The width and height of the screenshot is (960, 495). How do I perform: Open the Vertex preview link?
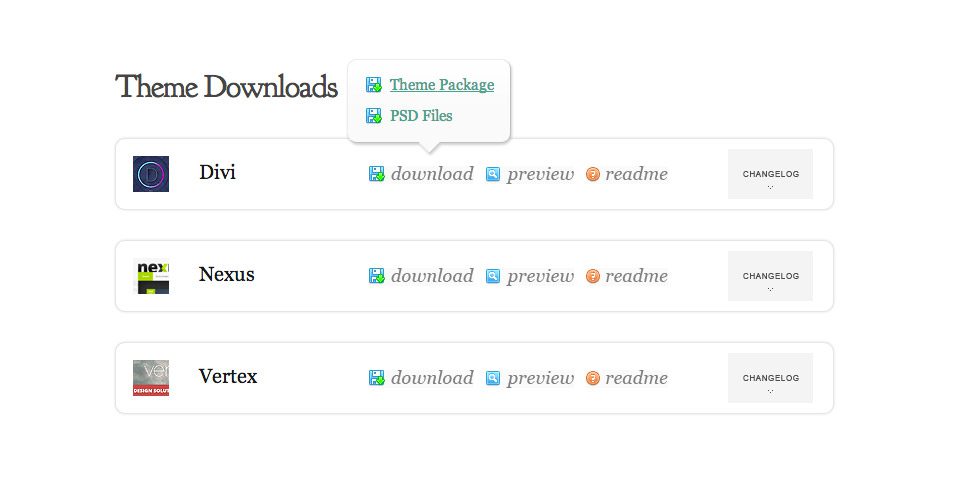(x=541, y=379)
